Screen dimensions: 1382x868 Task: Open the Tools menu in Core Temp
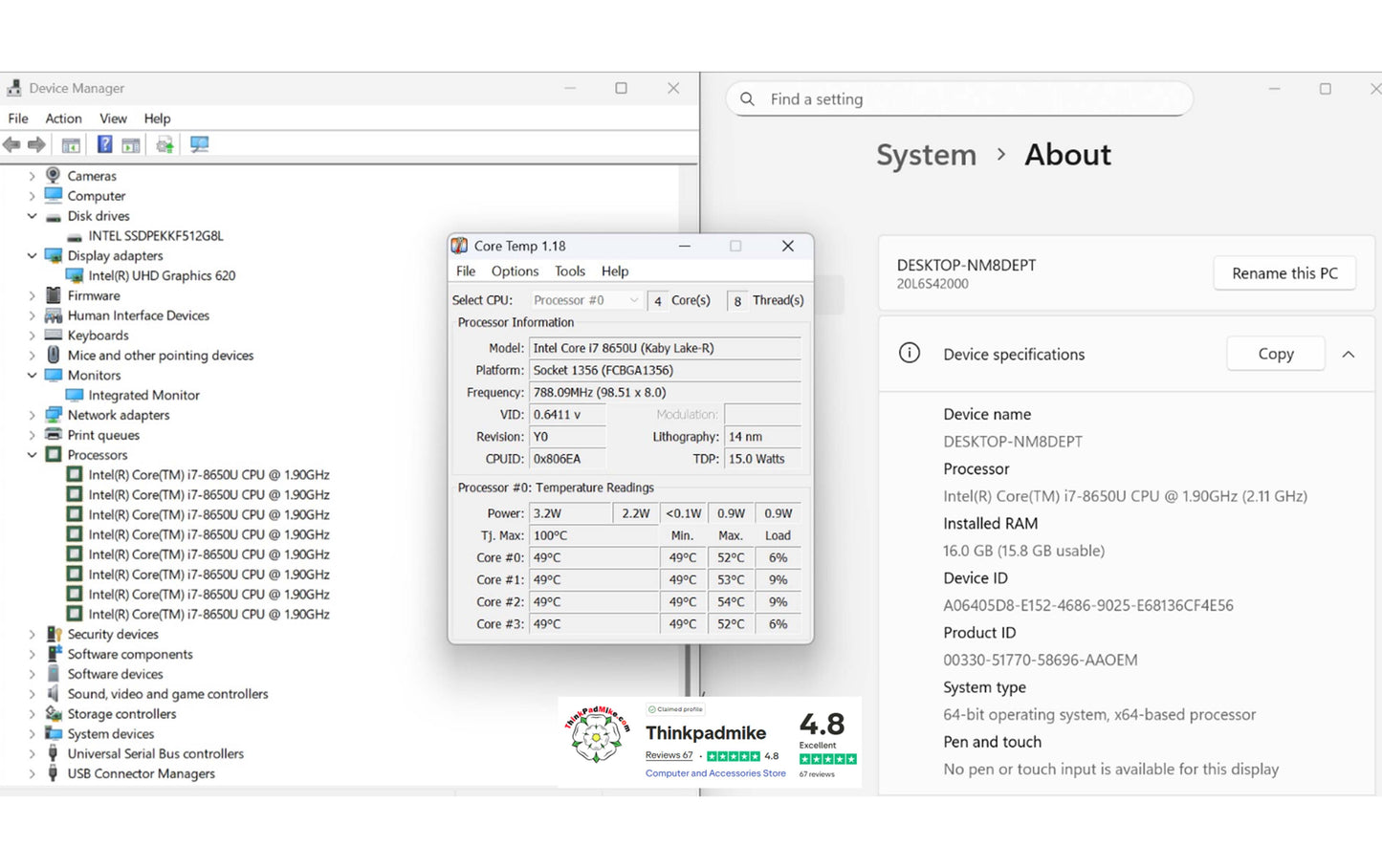[x=569, y=271]
